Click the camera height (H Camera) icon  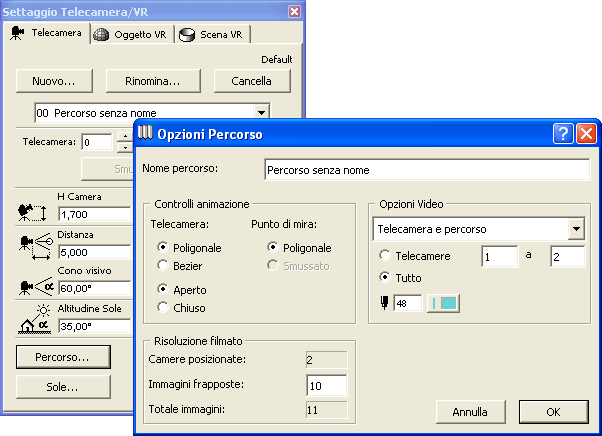33,212
